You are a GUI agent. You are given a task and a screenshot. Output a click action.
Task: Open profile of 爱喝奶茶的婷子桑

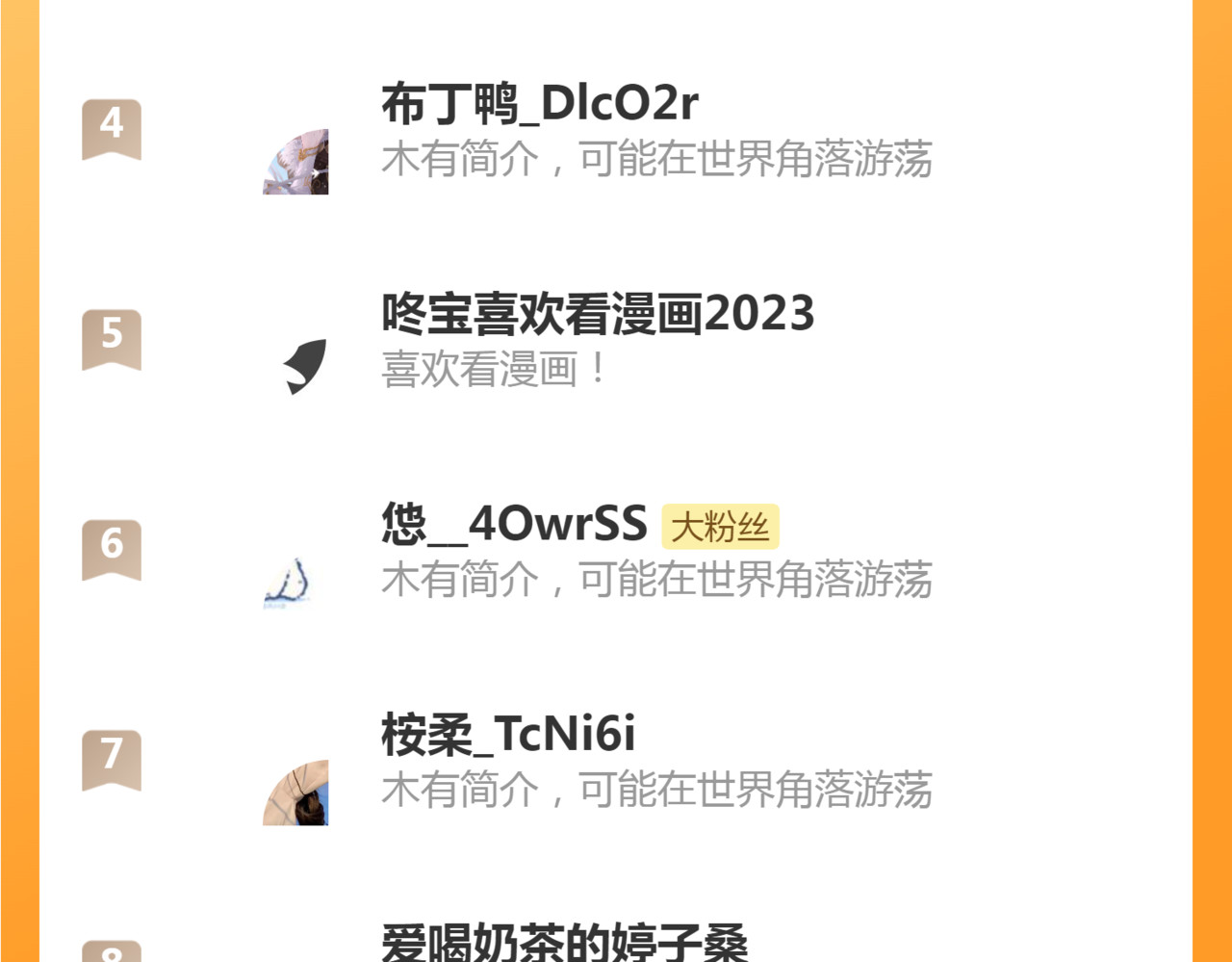(565, 942)
